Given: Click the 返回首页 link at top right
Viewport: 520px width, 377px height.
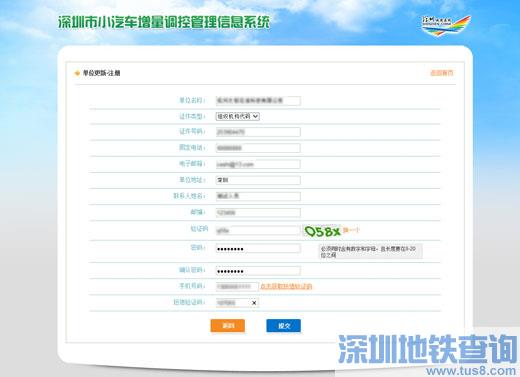Looking at the screenshot, I should [442, 73].
